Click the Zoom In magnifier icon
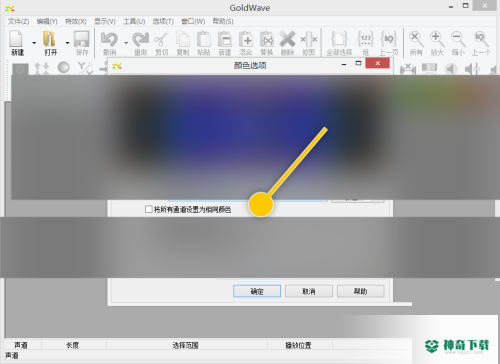This screenshot has height=364, width=500. (437, 39)
